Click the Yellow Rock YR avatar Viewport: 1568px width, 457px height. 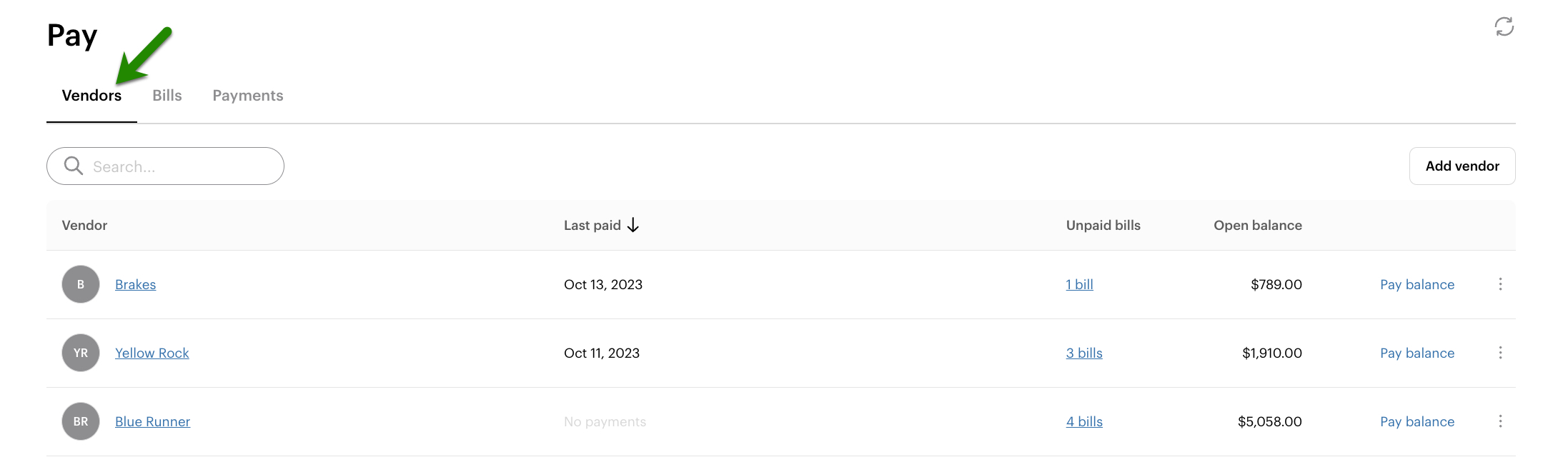[81, 353]
